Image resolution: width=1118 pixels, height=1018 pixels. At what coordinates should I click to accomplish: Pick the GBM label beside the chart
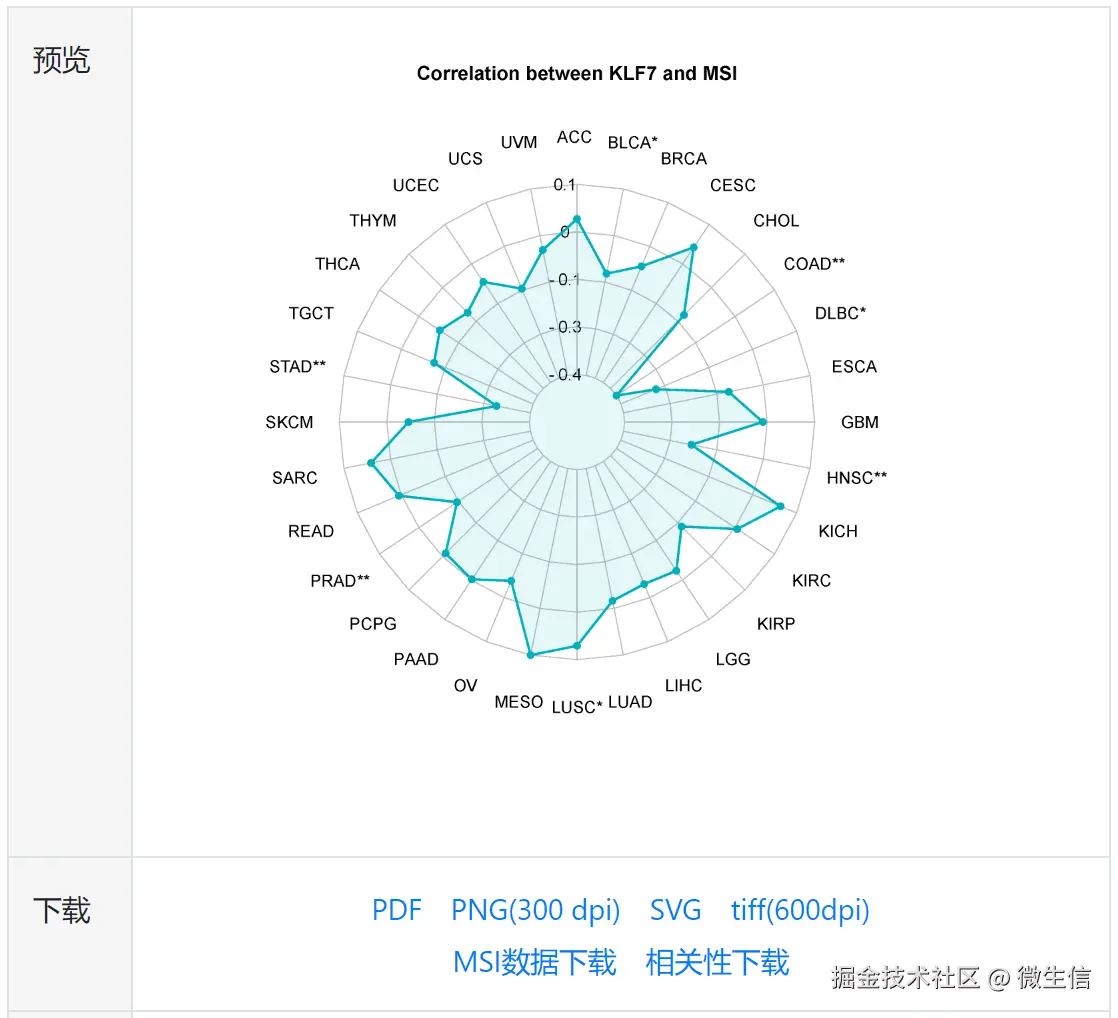pos(859,422)
